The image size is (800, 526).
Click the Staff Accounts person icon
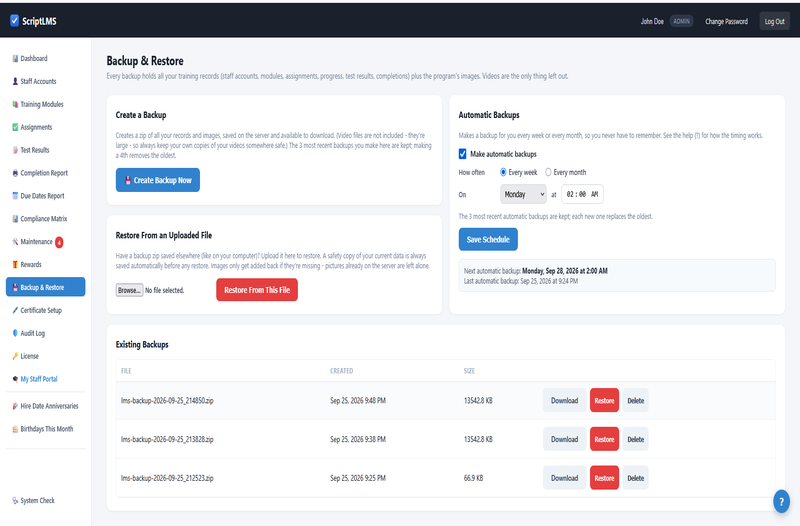pos(15,82)
